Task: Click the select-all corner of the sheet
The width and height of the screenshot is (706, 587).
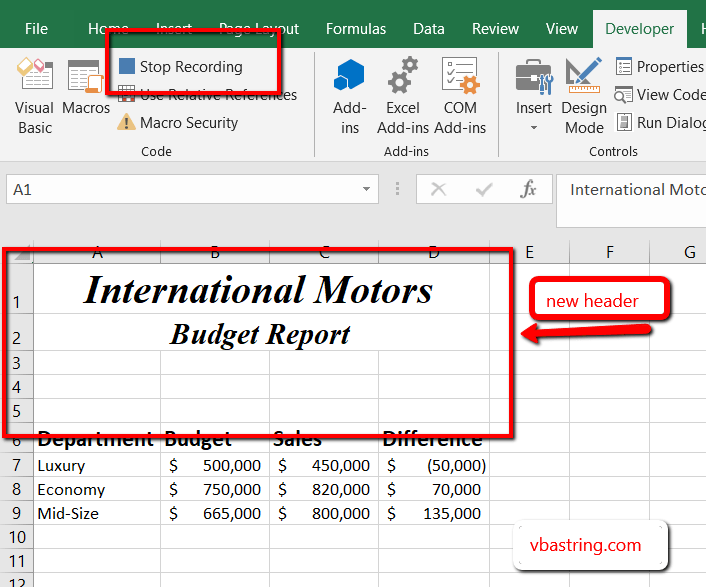Action: [18, 253]
